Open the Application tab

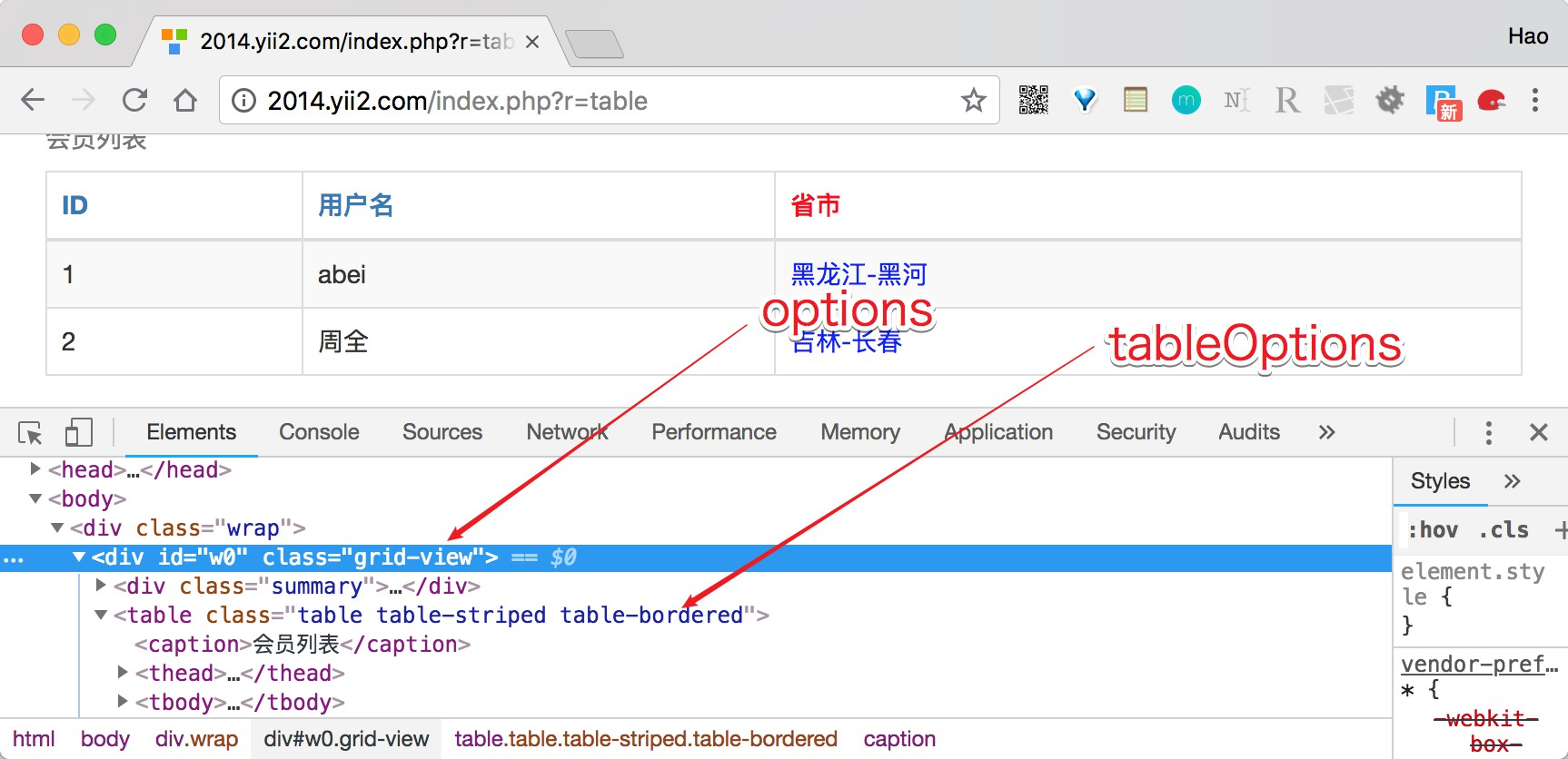[998, 432]
